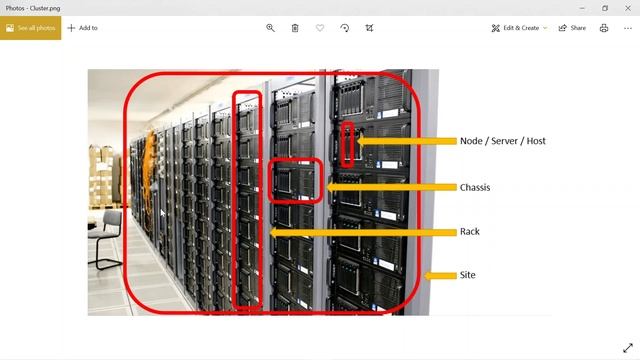640x360 pixels.
Task: Select the crop tool icon
Action: click(369, 28)
